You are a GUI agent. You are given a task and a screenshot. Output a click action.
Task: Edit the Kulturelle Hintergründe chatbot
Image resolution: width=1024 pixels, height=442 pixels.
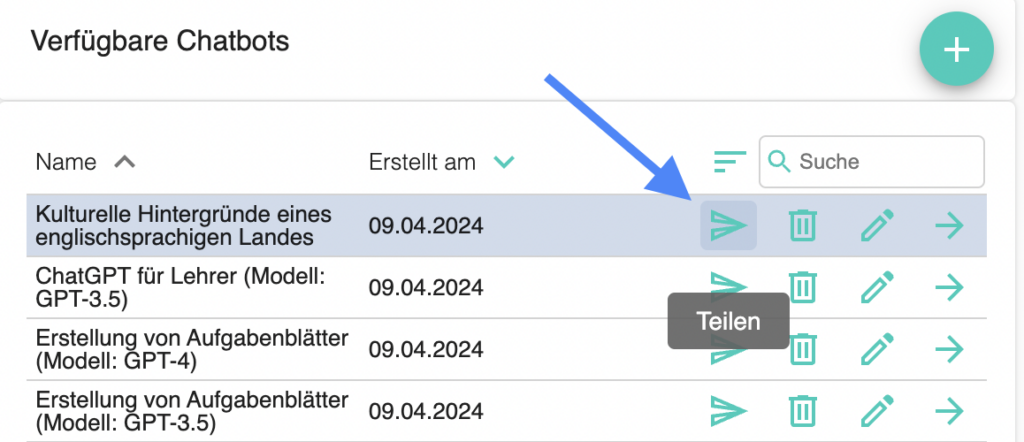[876, 226]
